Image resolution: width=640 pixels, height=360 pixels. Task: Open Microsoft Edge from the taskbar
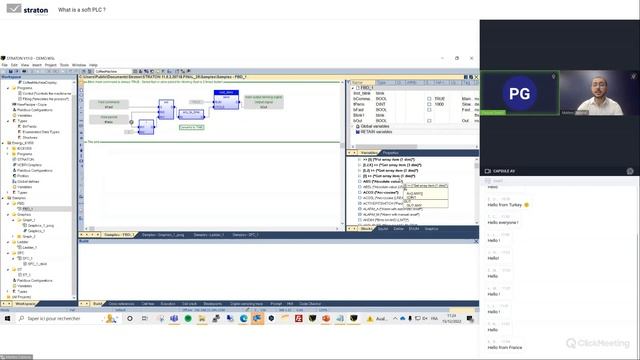[x=244, y=318]
